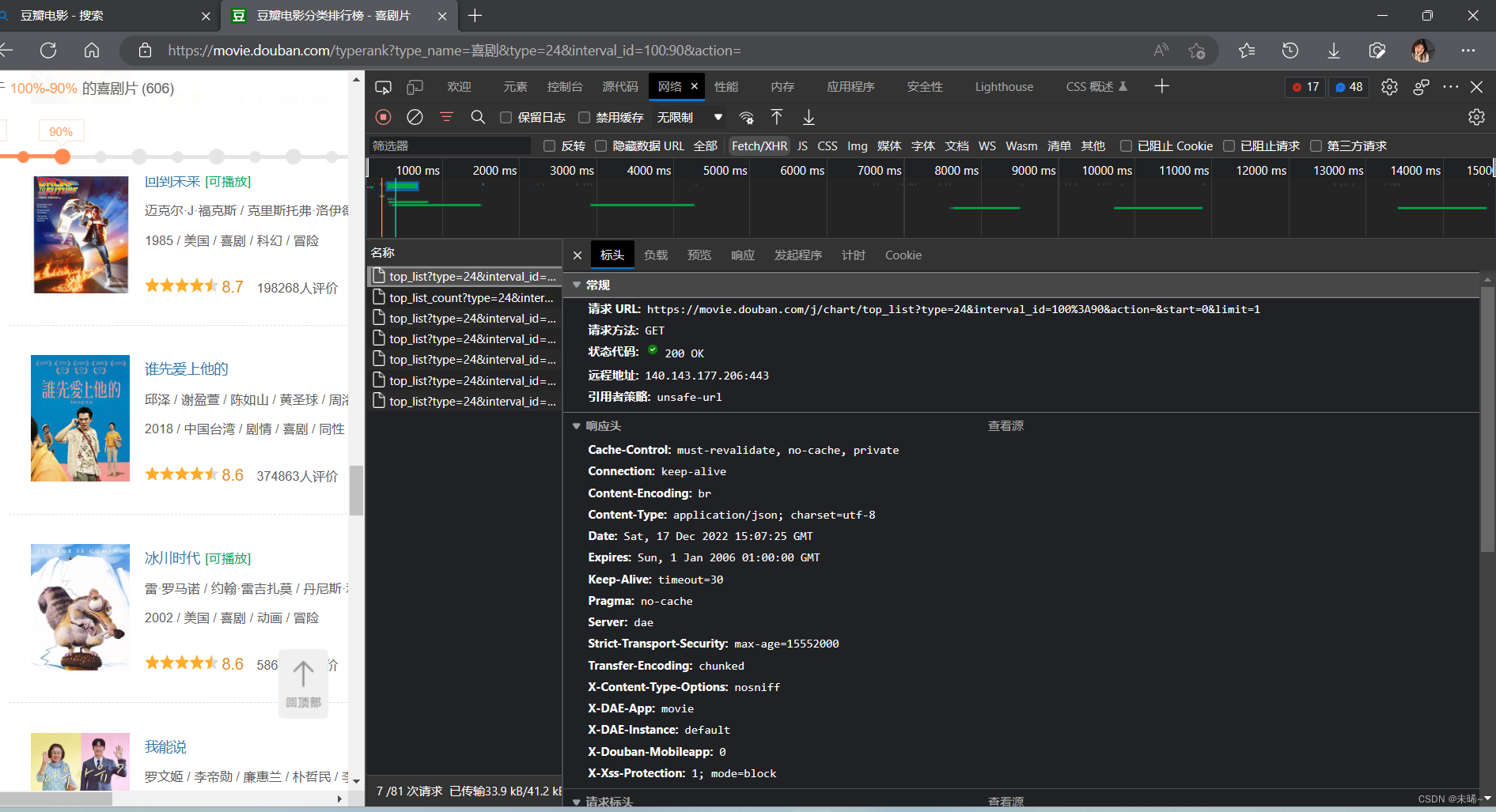Check 已阻止 Cookie checkbox
The height and width of the screenshot is (812, 1496).
[x=1126, y=145]
